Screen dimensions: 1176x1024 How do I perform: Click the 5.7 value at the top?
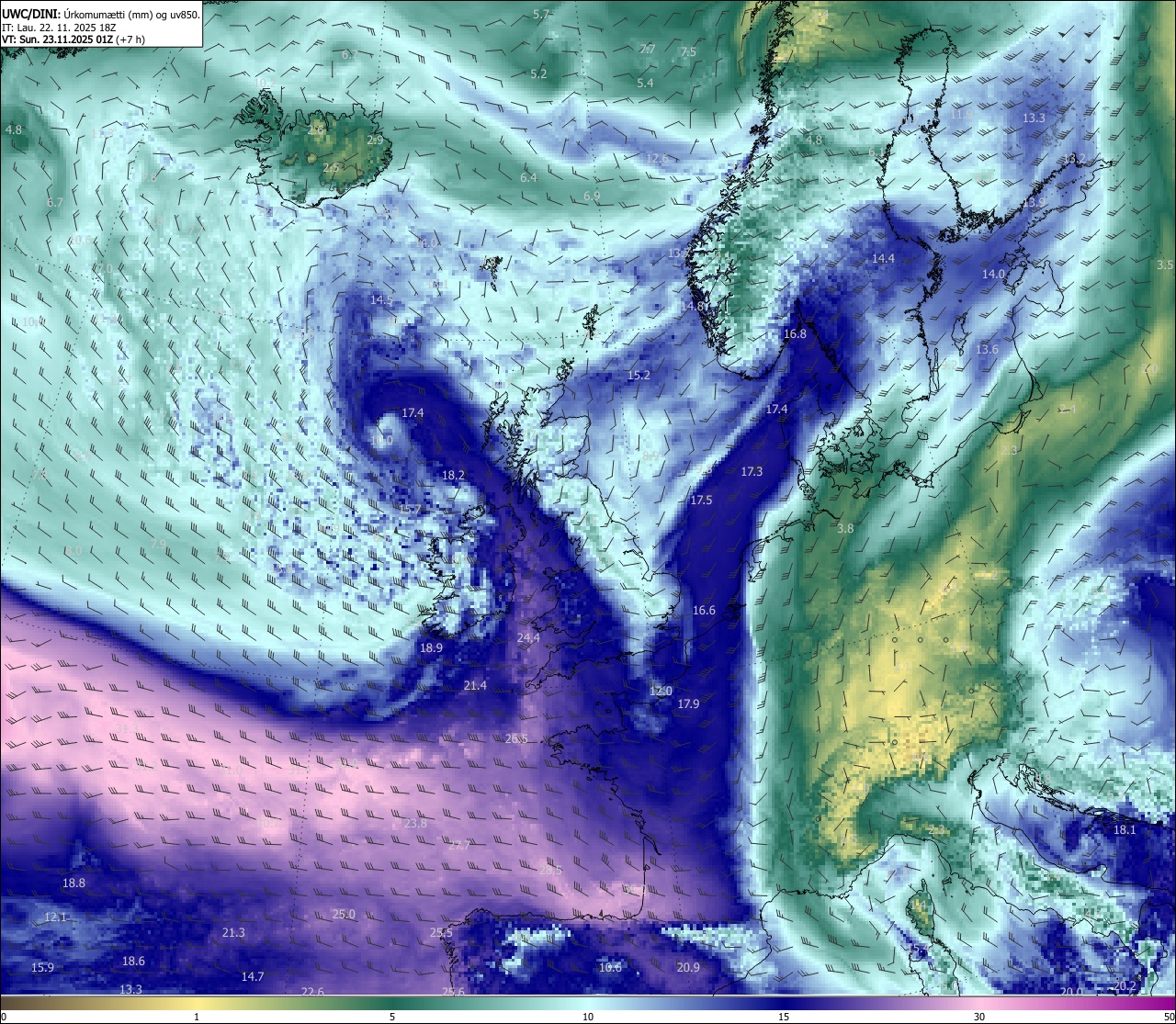[x=541, y=14]
